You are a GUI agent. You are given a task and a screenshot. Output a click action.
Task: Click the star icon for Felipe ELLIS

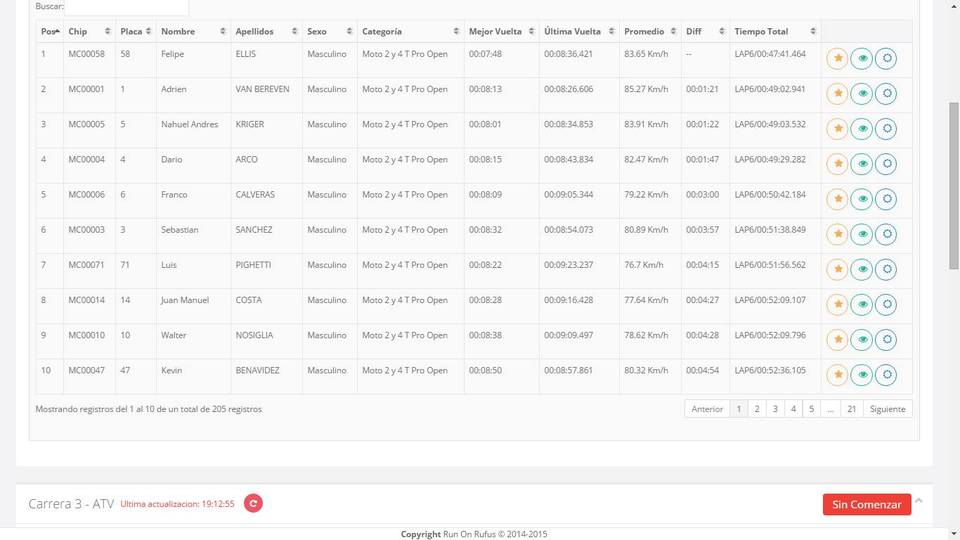837,59
